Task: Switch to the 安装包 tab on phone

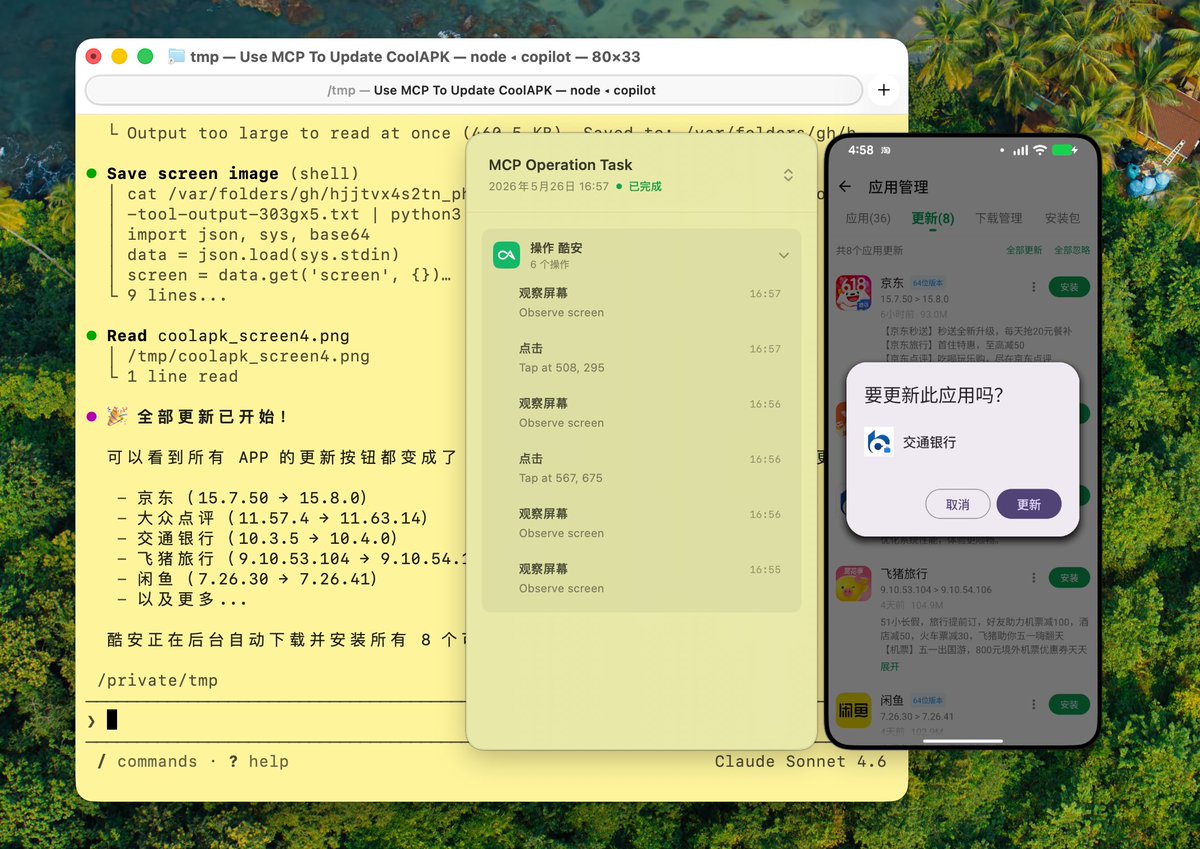Action: (x=1062, y=218)
